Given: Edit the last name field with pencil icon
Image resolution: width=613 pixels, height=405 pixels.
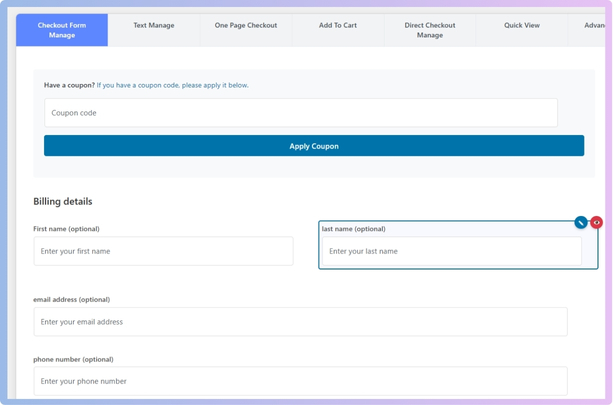Looking at the screenshot, I should [581, 222].
